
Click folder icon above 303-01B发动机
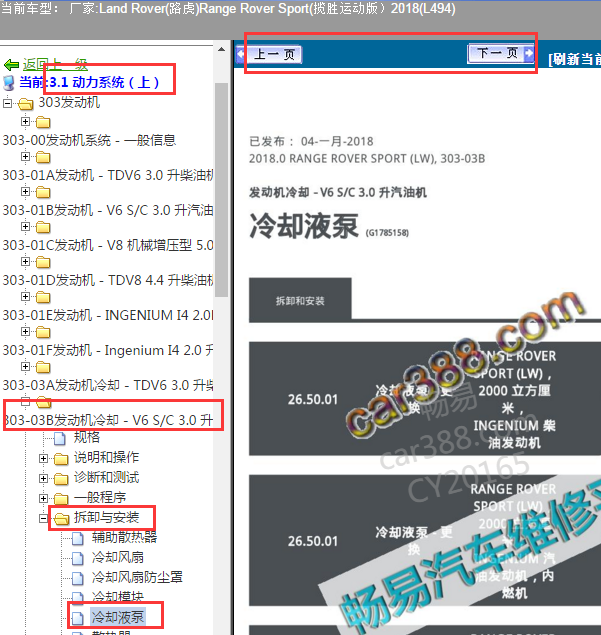[x=43, y=192]
